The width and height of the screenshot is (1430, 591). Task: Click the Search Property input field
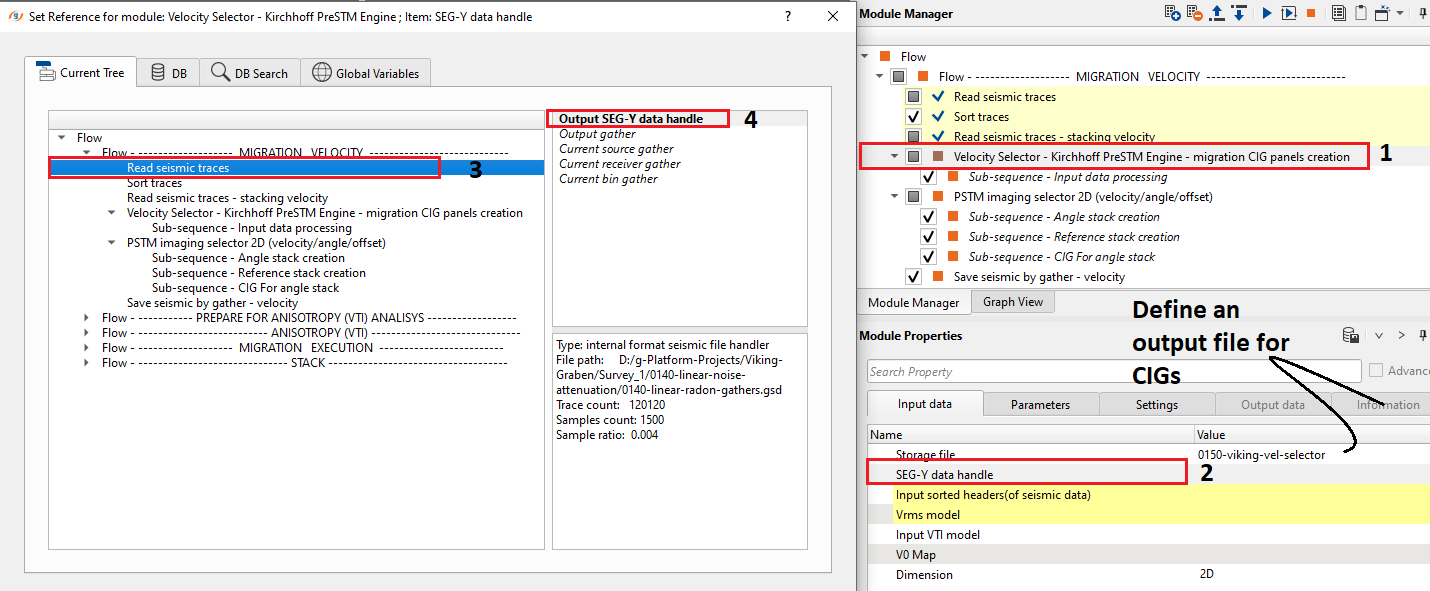(x=1113, y=372)
